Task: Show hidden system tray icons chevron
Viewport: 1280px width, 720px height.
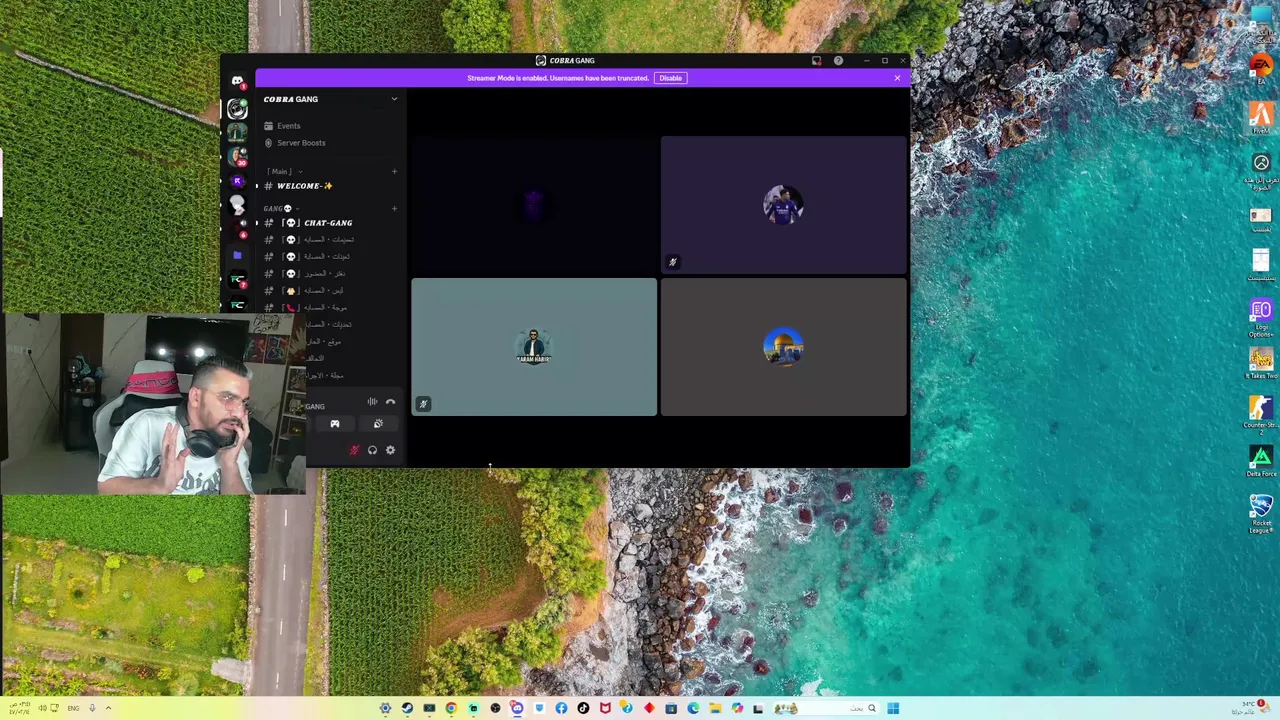Action: click(x=108, y=708)
